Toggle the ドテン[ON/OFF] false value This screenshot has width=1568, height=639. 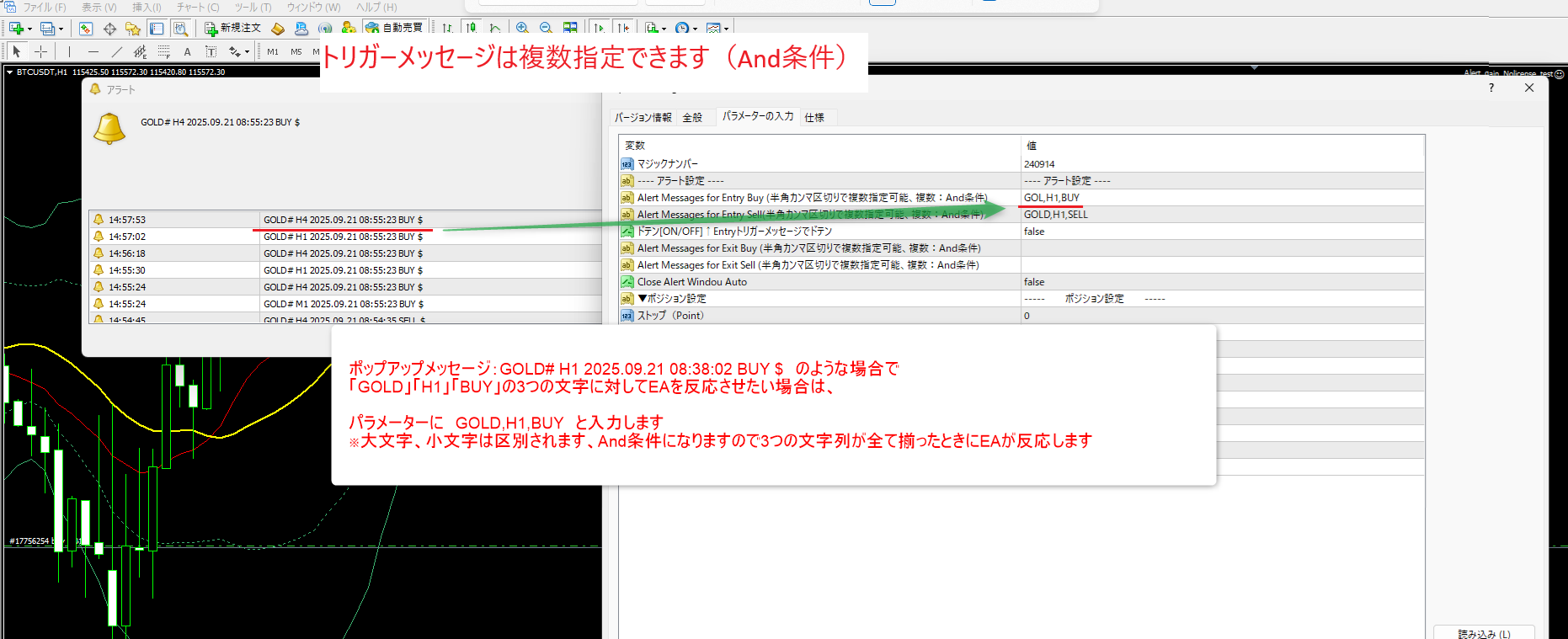1223,232
